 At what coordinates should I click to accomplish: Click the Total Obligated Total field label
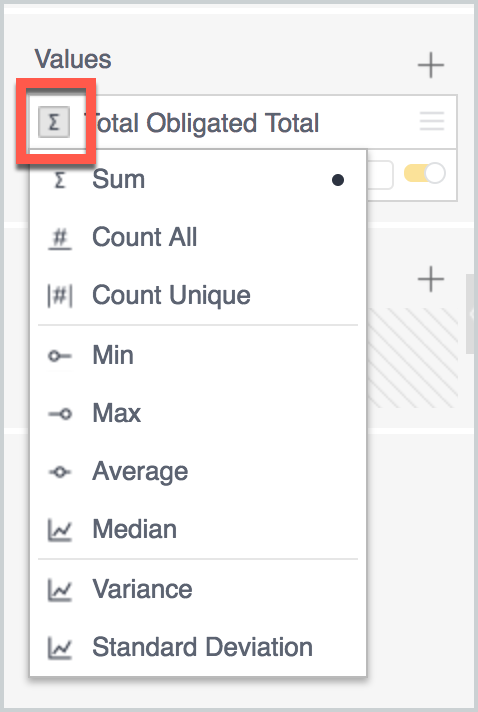(x=202, y=123)
